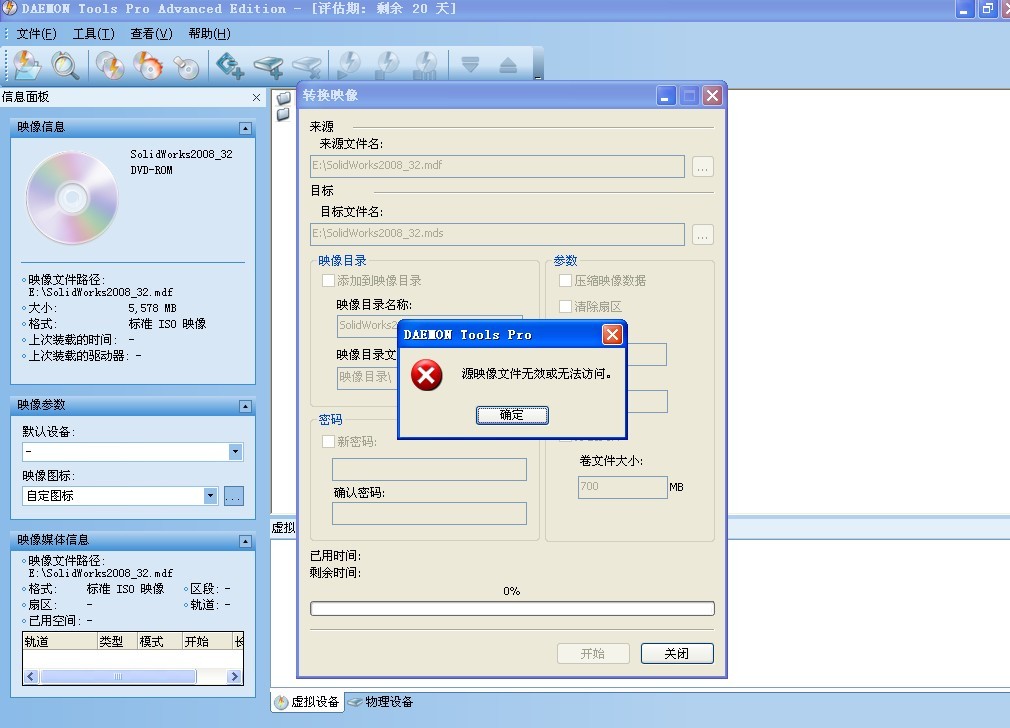This screenshot has height=728, width=1010.
Task: Click the Add Image folder toolbar icon
Action: (x=26, y=65)
